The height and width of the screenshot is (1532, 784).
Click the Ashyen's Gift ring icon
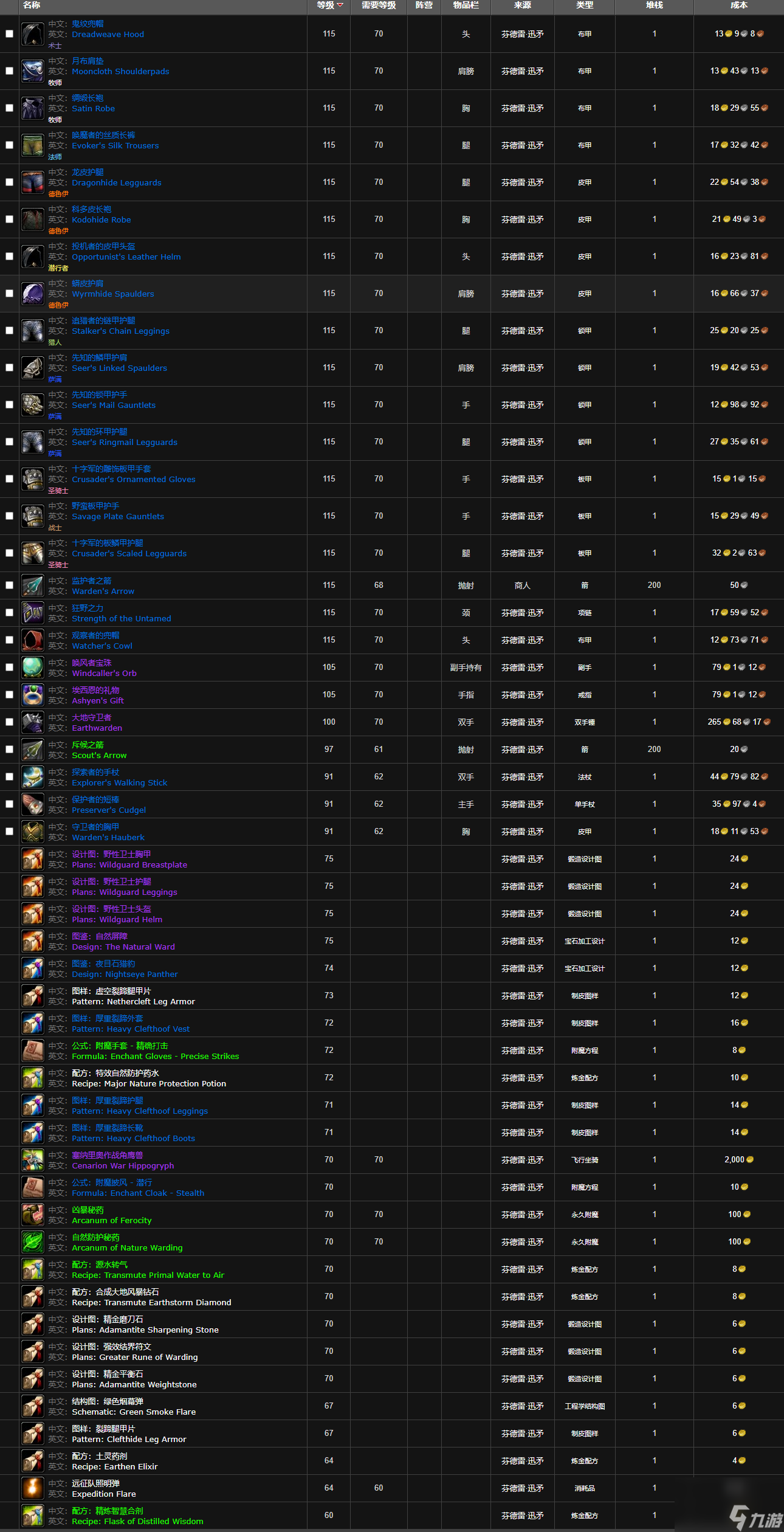(33, 695)
